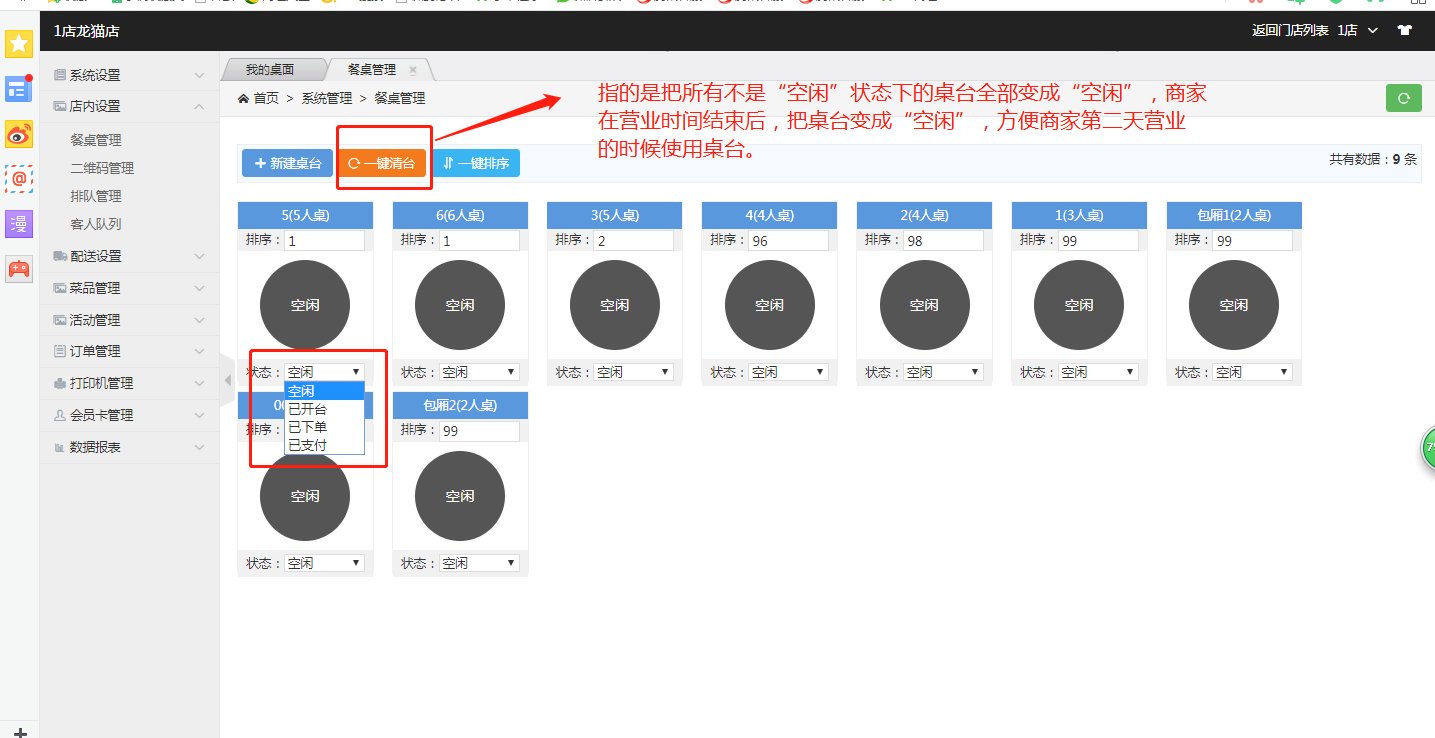Switch to the 我的桌面 tab
The width and height of the screenshot is (1435, 738).
[x=270, y=70]
